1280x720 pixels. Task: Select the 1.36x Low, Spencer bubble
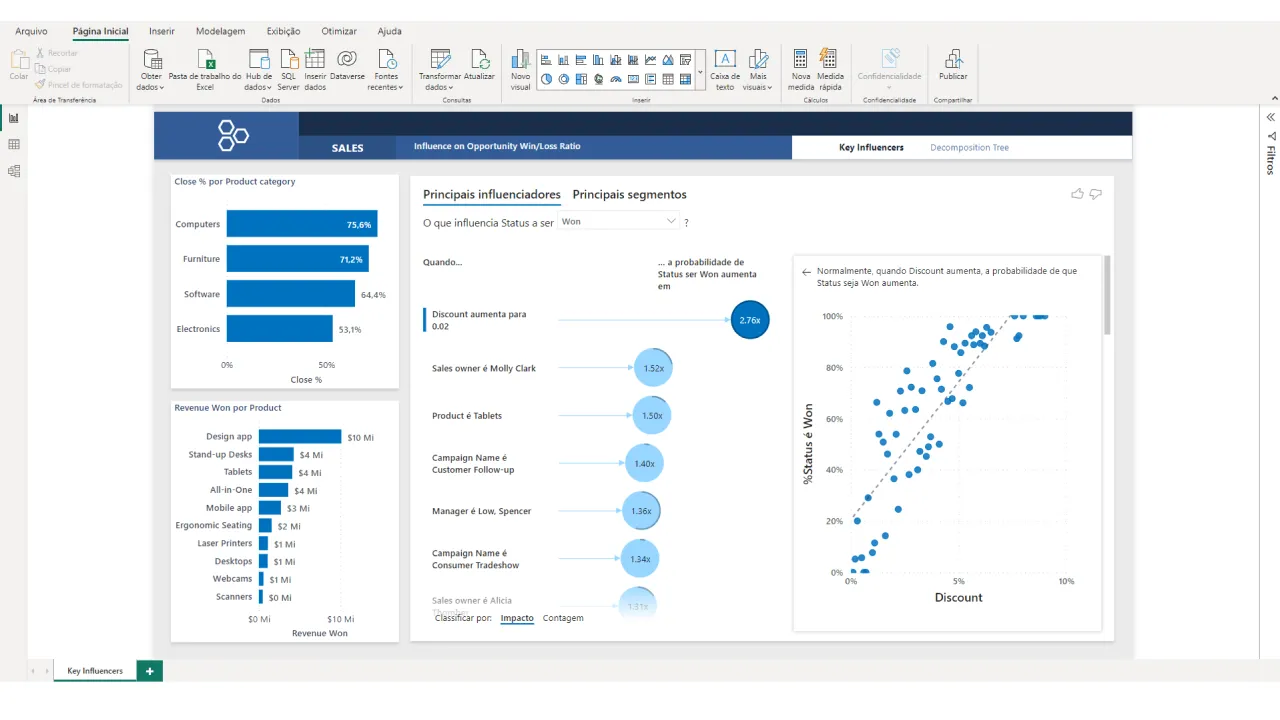tap(641, 511)
